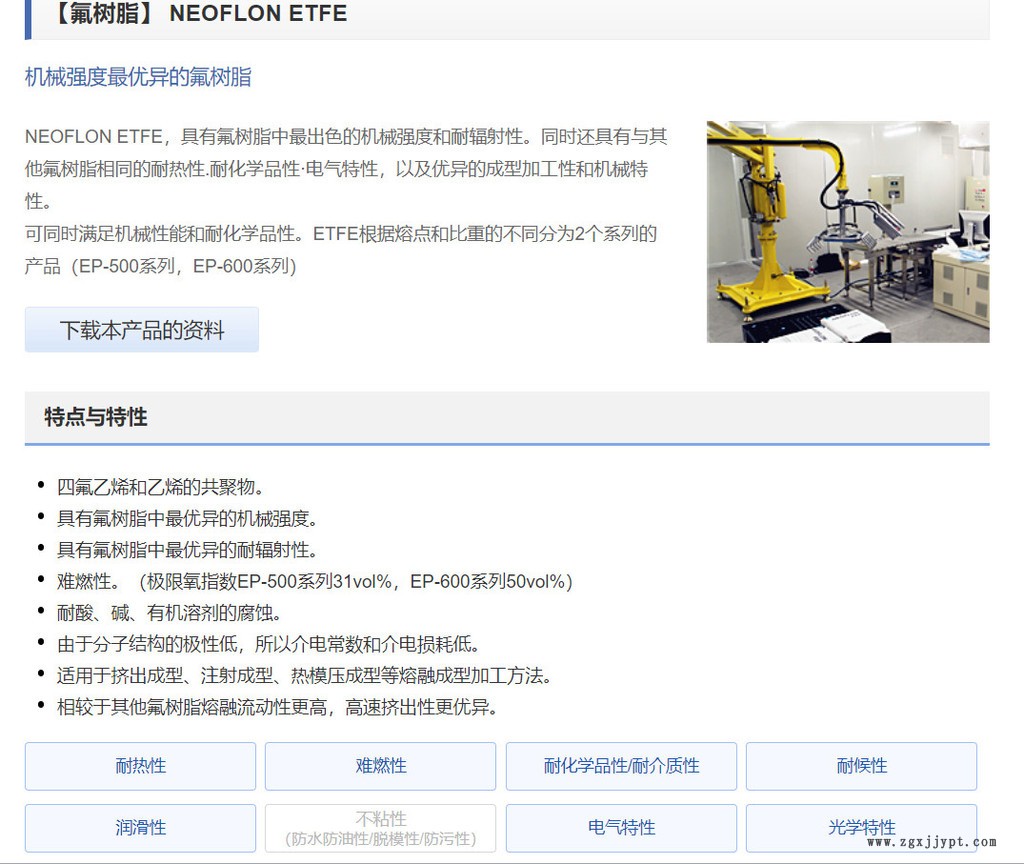Click the 四氟乙烯和乙烯的共聚物 bullet item
Screen dimensions: 1024x864
point(160,487)
